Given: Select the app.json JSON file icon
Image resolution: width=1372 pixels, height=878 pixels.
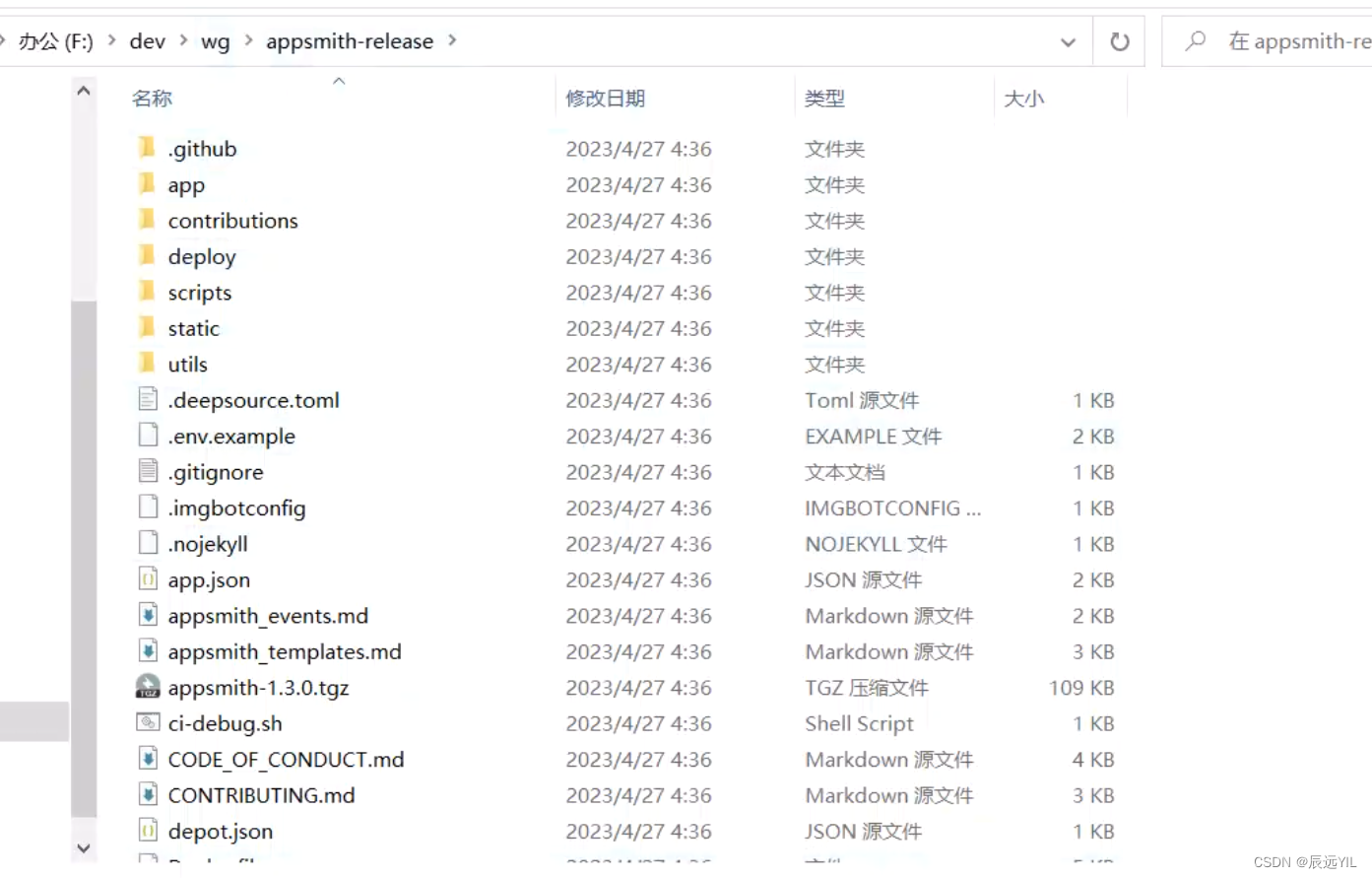Looking at the screenshot, I should tap(149, 579).
